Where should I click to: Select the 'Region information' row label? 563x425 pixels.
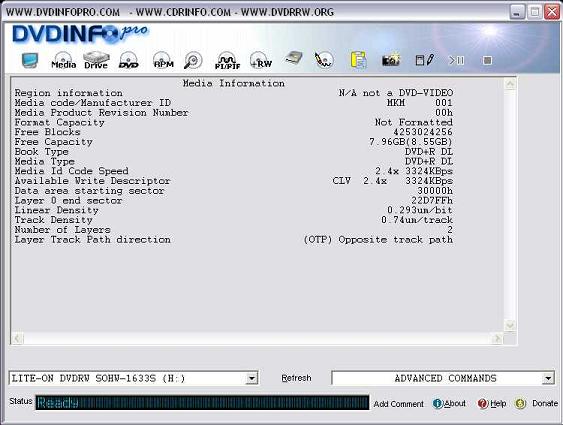(68, 93)
